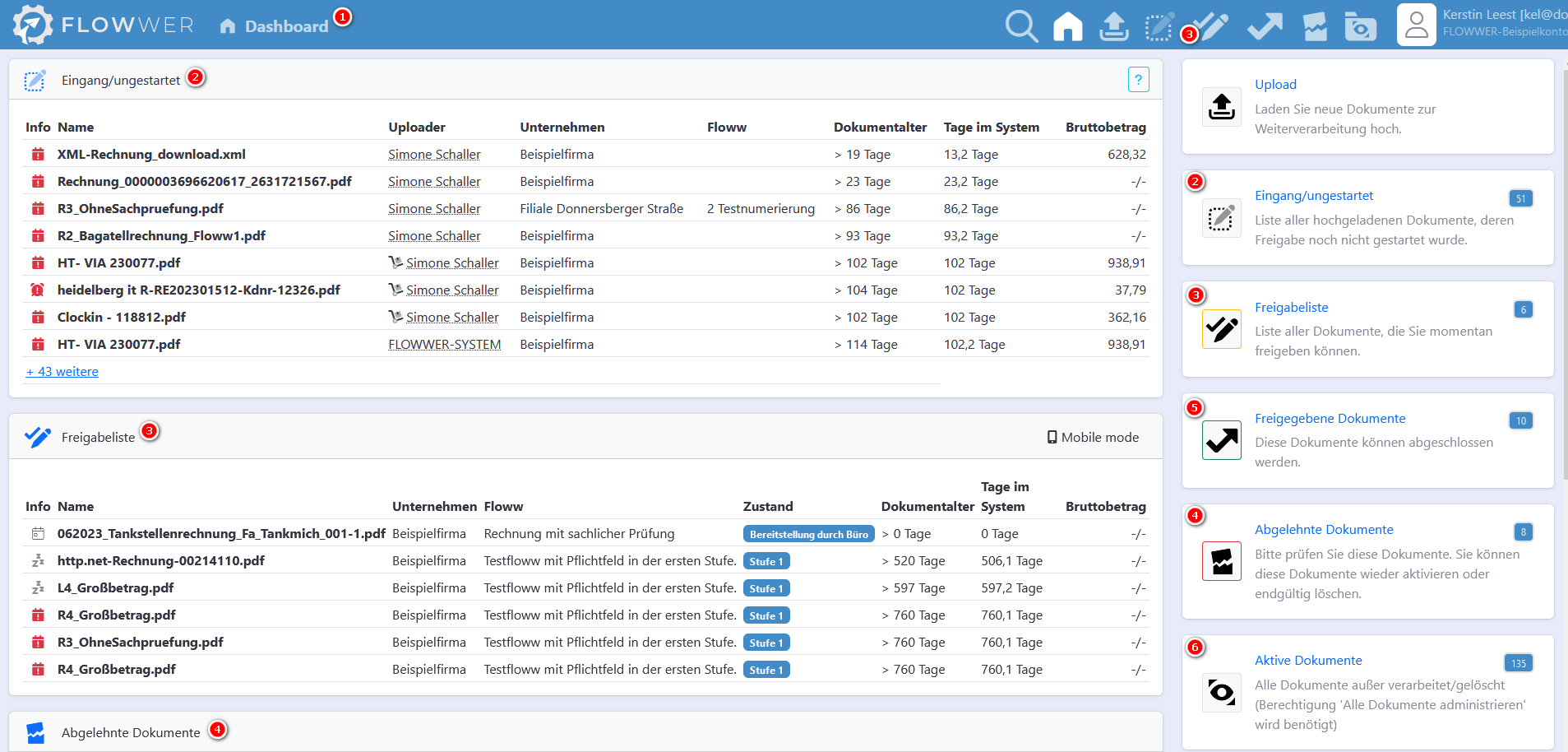Click the Freigabeliste pen-check icon in toolbar
The width and height of the screenshot is (1568, 752).
pyautogui.click(x=1212, y=26)
